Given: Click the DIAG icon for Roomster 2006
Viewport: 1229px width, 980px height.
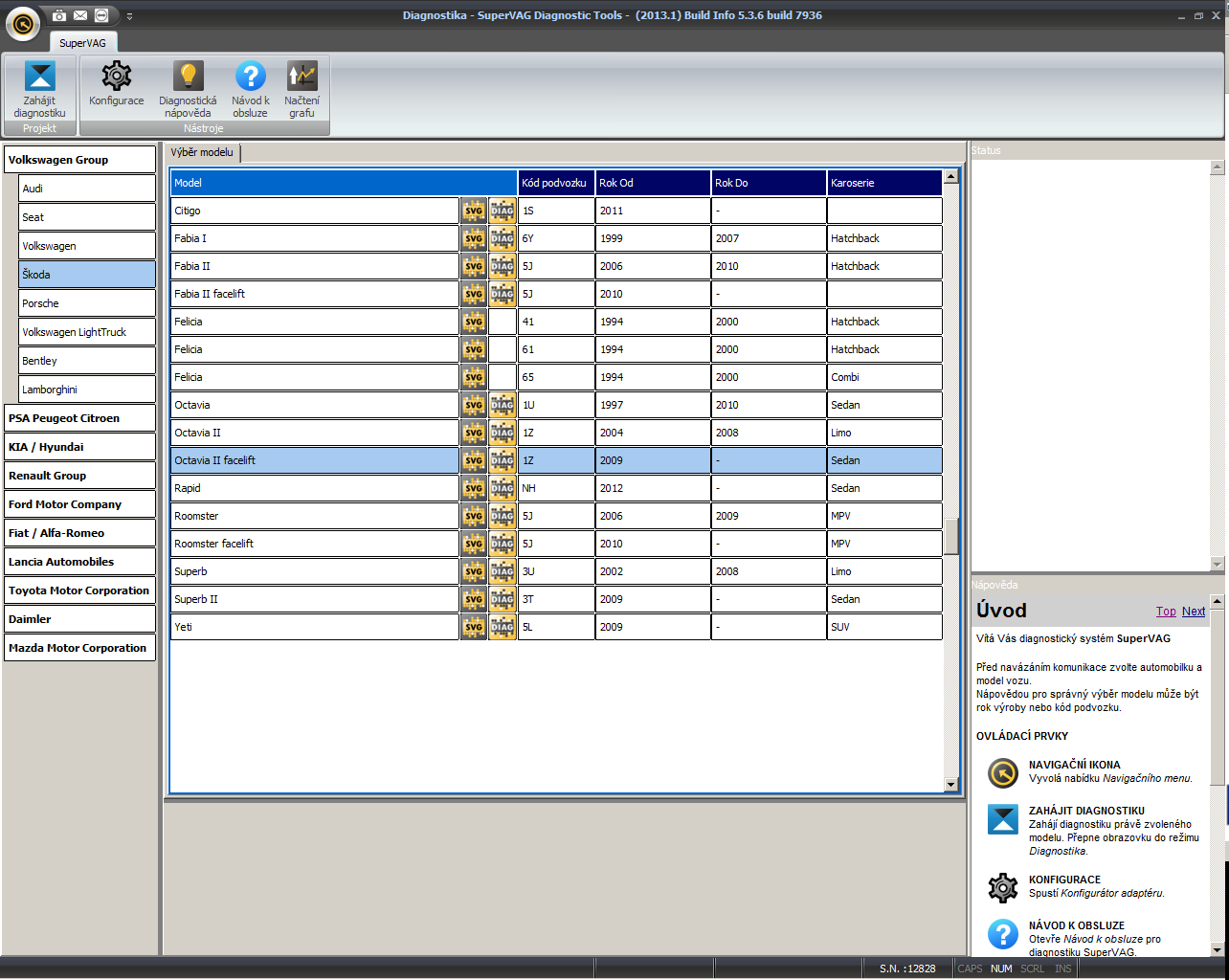Looking at the screenshot, I should (503, 516).
